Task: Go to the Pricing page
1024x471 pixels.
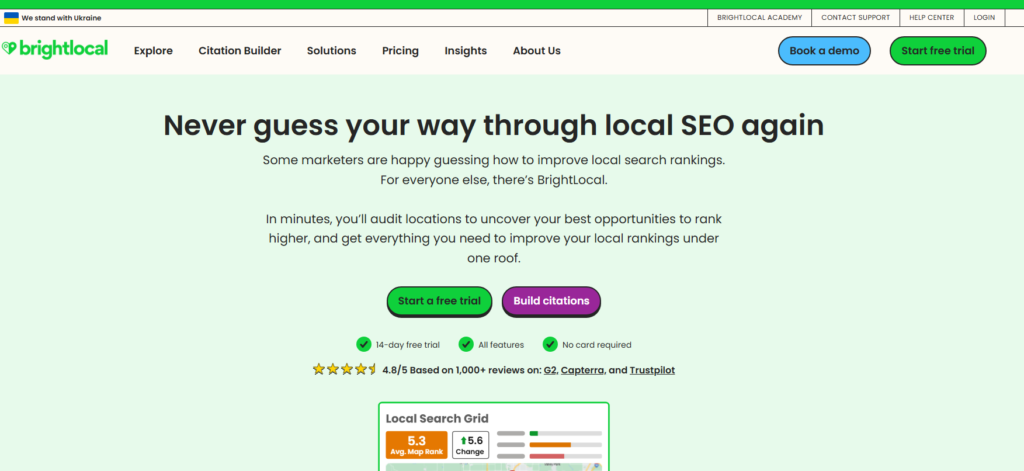Action: point(400,51)
